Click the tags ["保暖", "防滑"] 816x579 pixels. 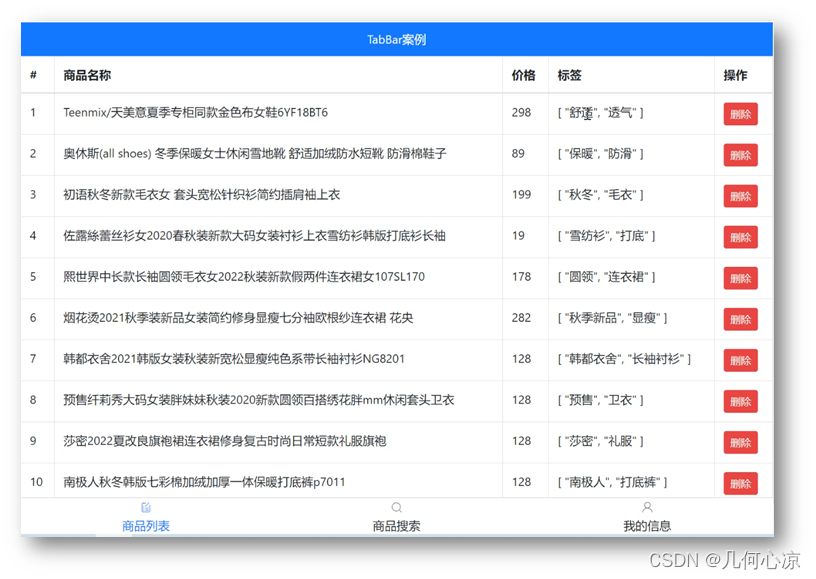pos(601,154)
